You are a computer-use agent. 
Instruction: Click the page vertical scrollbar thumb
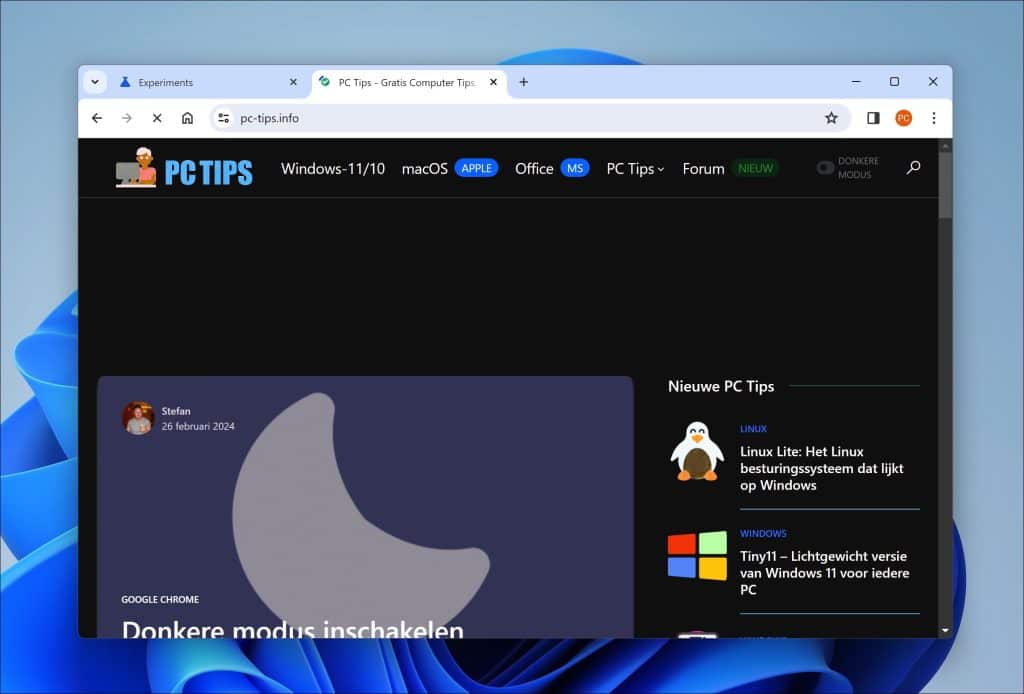coord(945,186)
